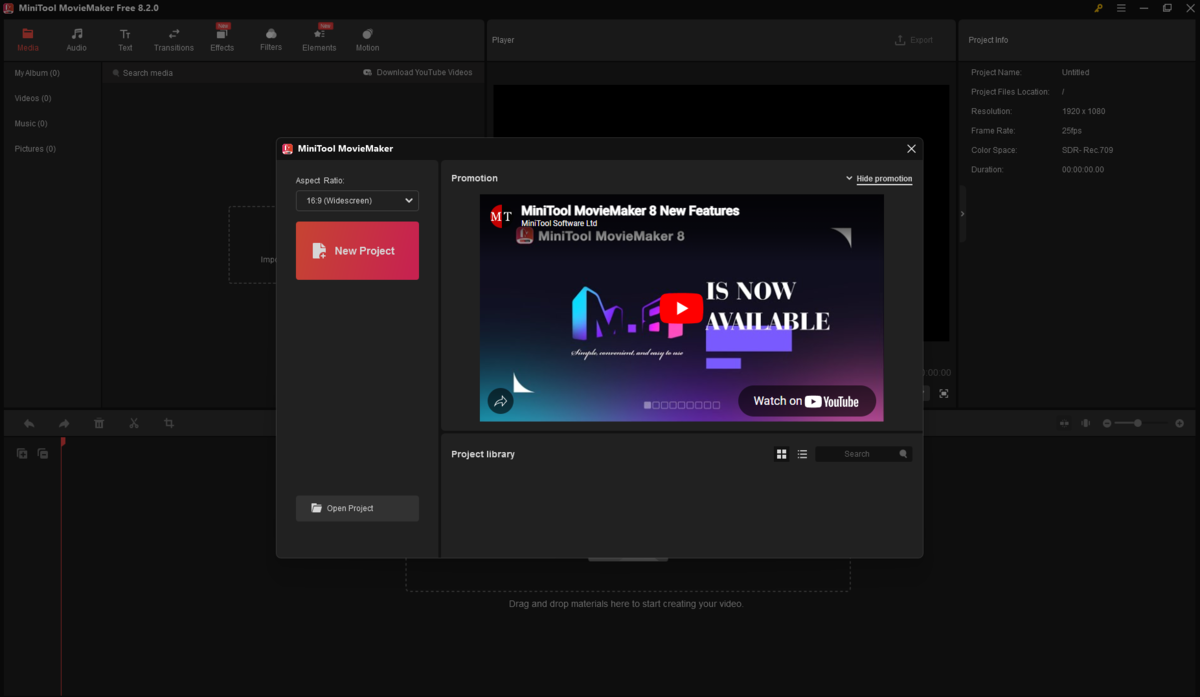1200x697 pixels.
Task: Click the timeline Redo arrow
Action: pos(64,423)
